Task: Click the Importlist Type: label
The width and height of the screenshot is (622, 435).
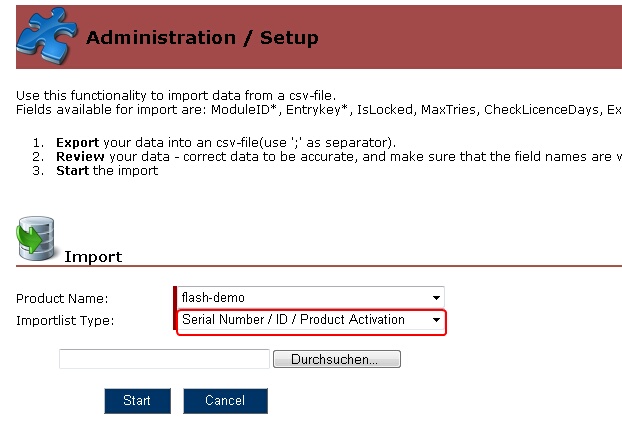Action: coord(65,321)
